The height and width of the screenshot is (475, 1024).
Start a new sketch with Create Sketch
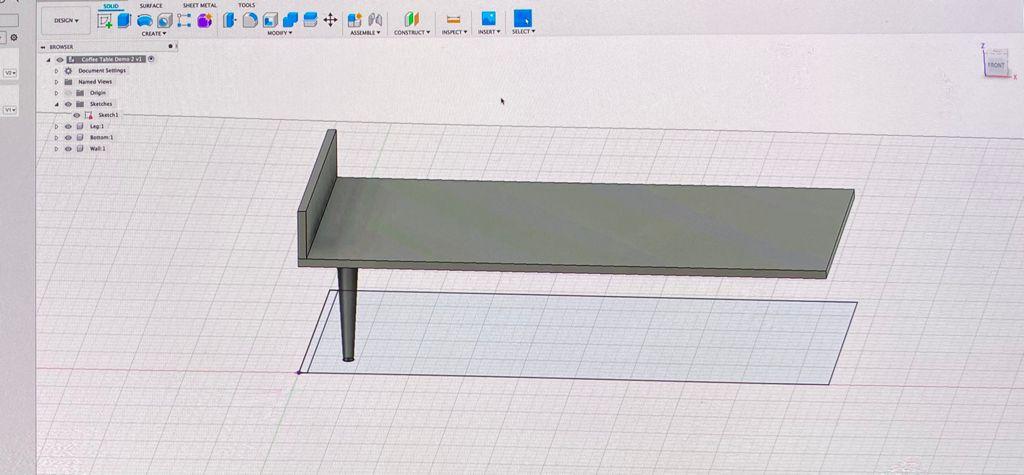coord(104,20)
